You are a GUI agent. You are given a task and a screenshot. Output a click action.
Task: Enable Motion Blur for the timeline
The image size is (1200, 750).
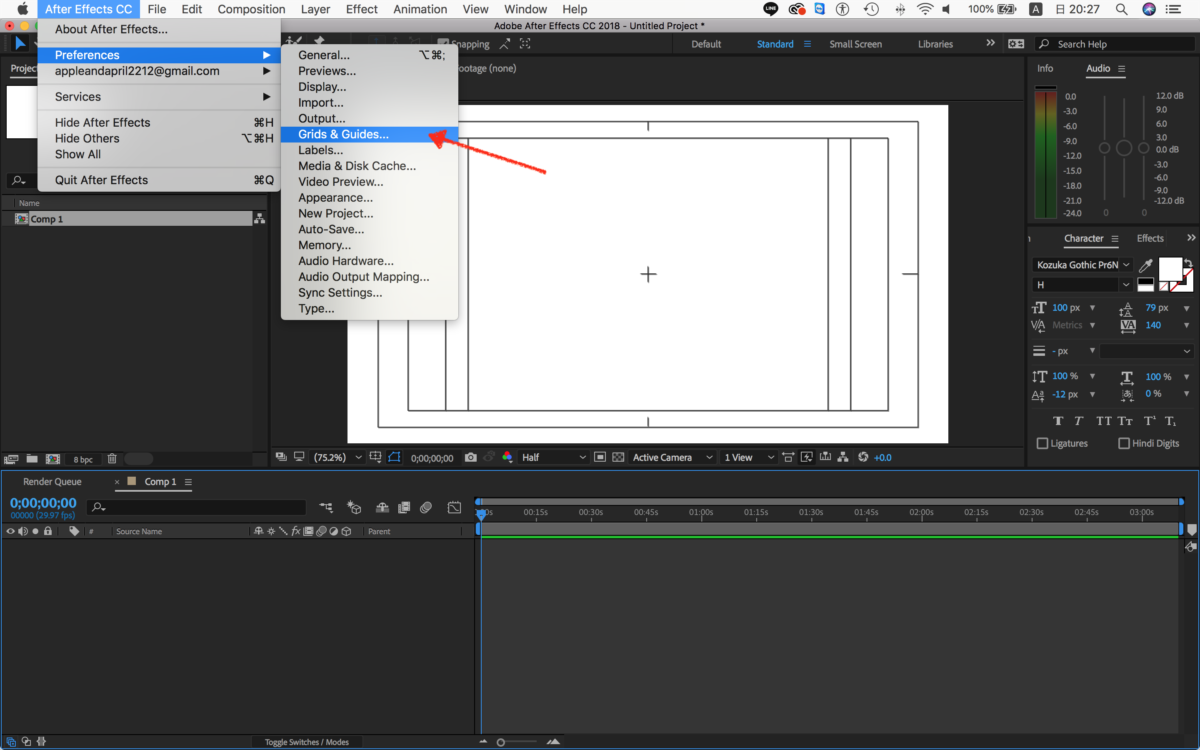pyautogui.click(x=427, y=508)
